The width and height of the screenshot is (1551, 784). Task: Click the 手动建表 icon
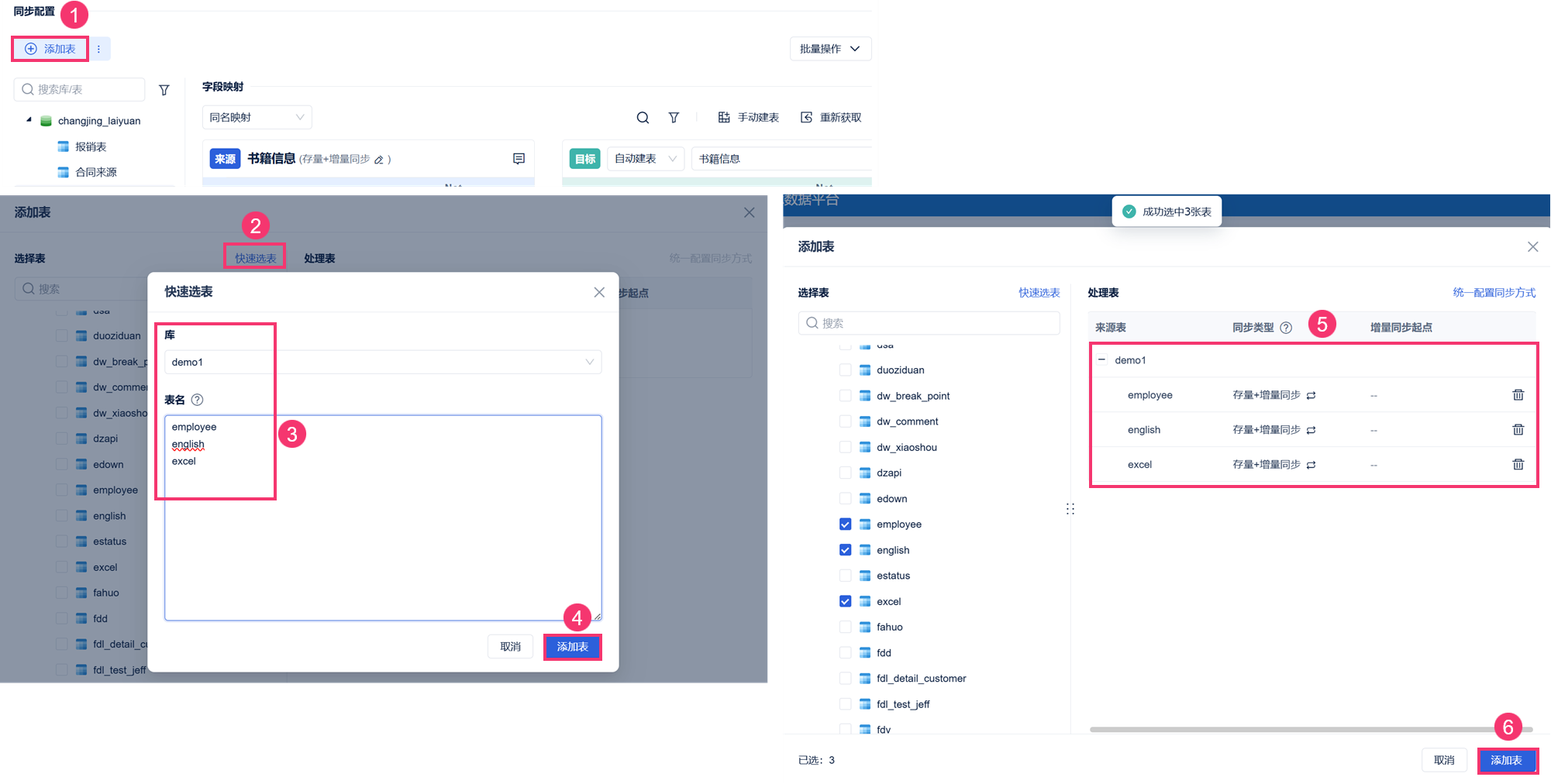724,118
